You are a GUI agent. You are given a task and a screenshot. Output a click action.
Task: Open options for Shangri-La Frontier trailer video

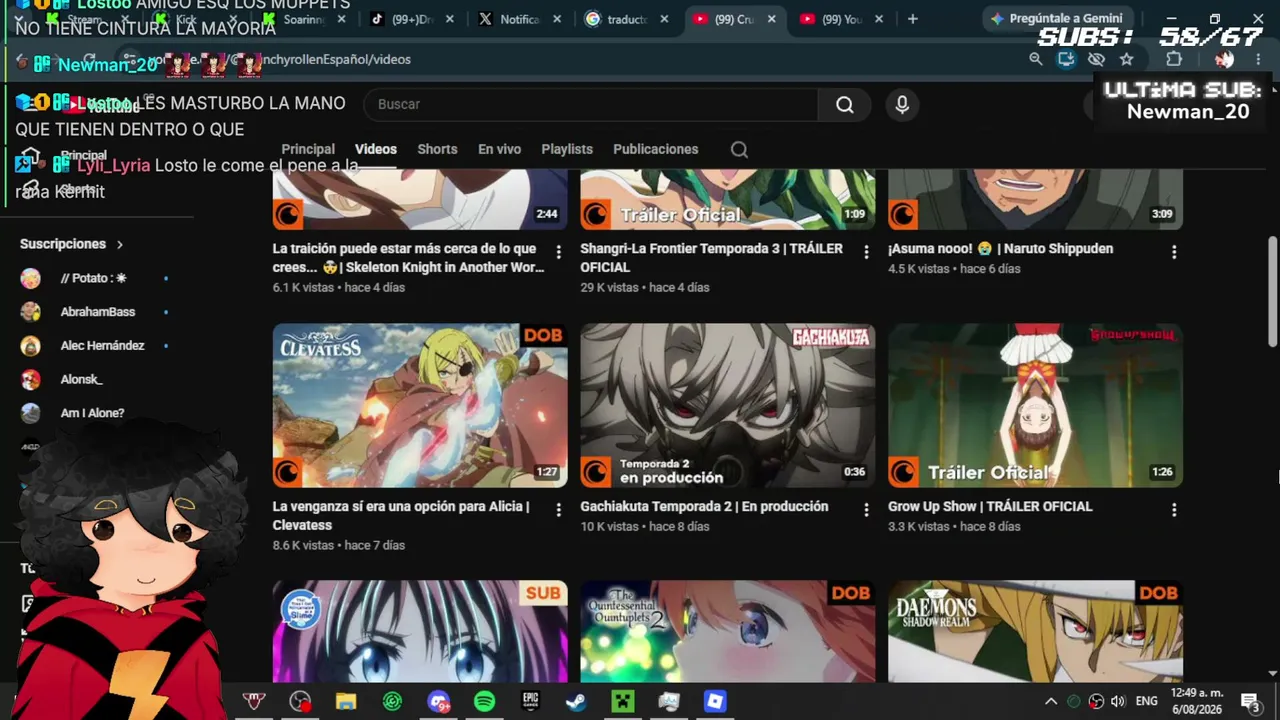point(866,252)
